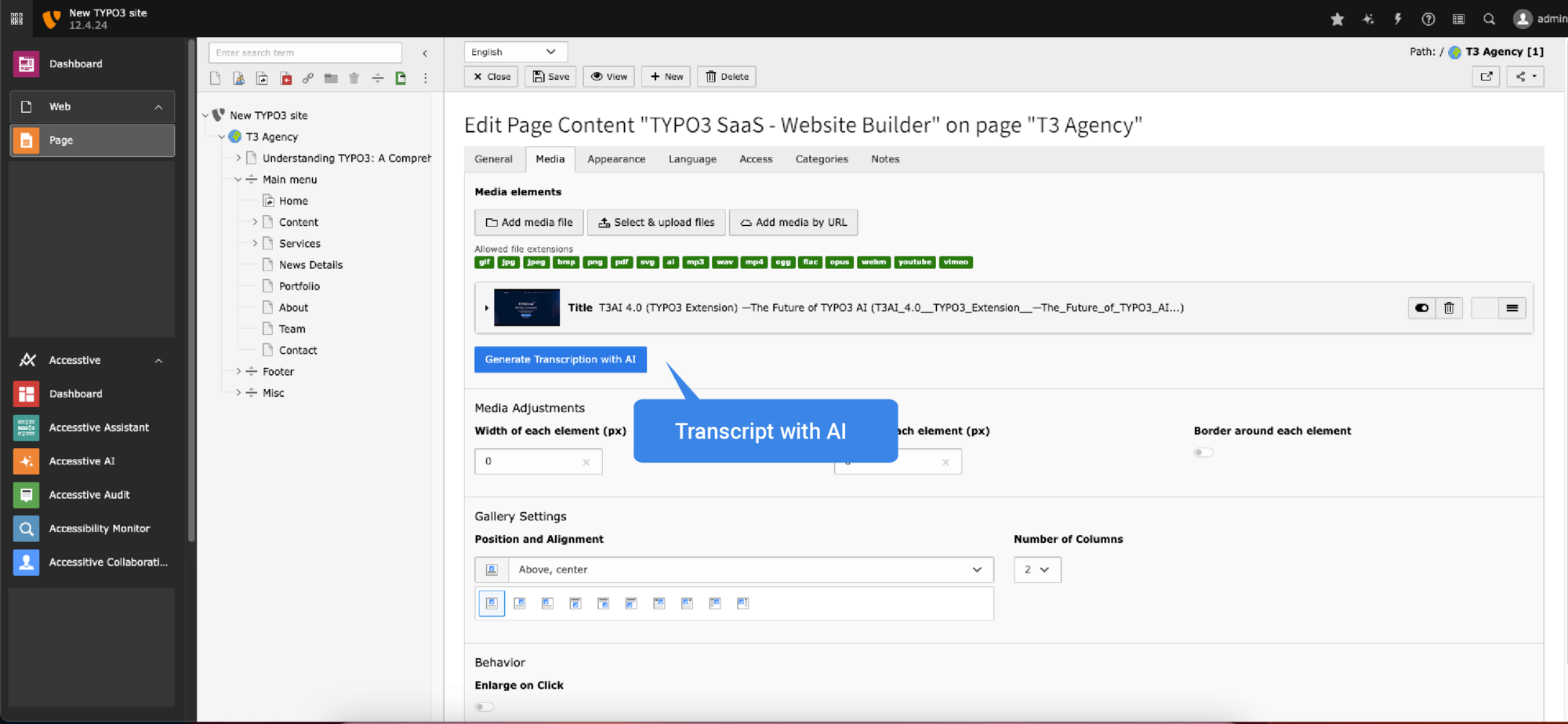1568x724 pixels.
Task: Toggle Enlarge on Click switch
Action: (x=485, y=707)
